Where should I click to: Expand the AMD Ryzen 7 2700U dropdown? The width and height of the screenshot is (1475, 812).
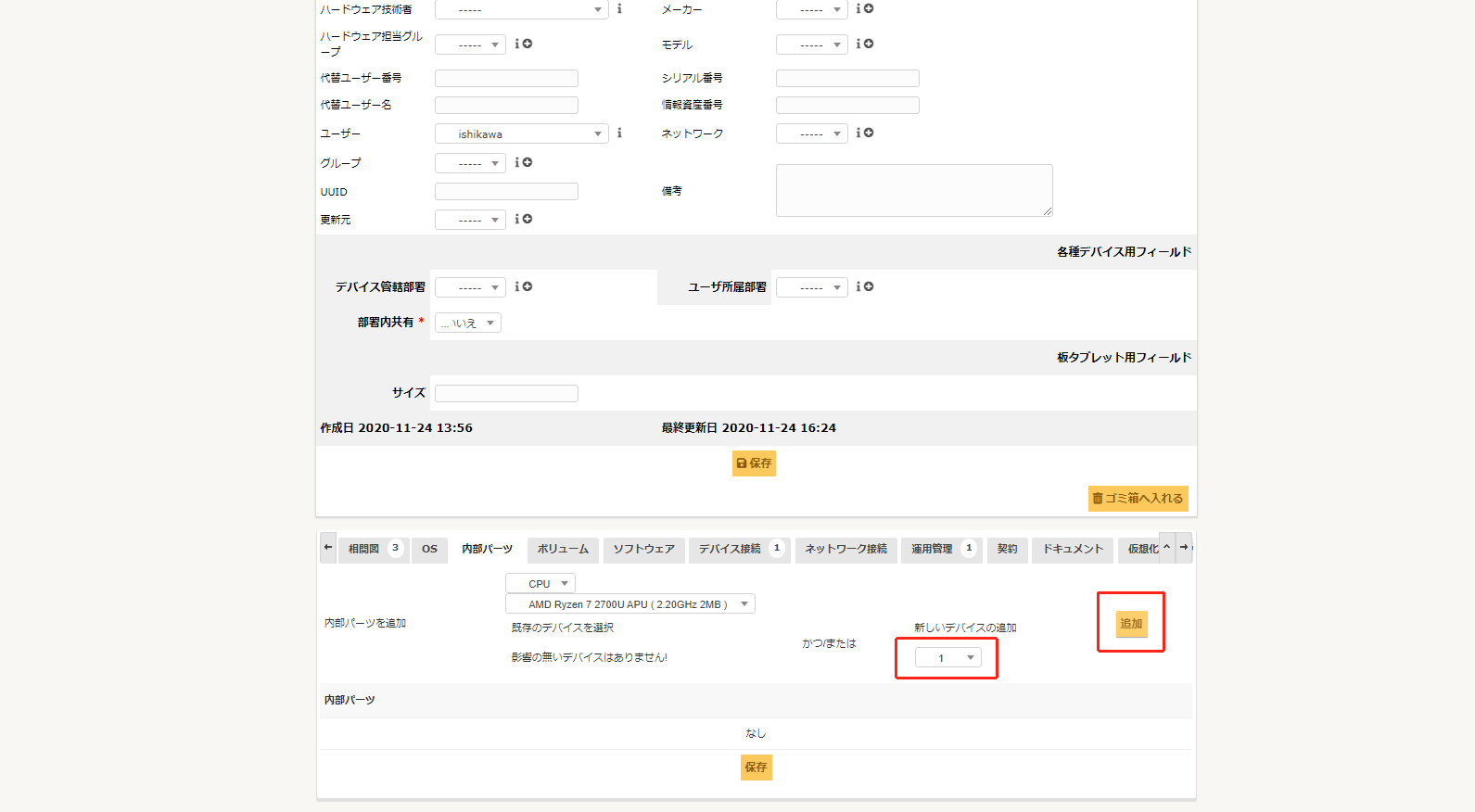pyautogui.click(x=630, y=604)
